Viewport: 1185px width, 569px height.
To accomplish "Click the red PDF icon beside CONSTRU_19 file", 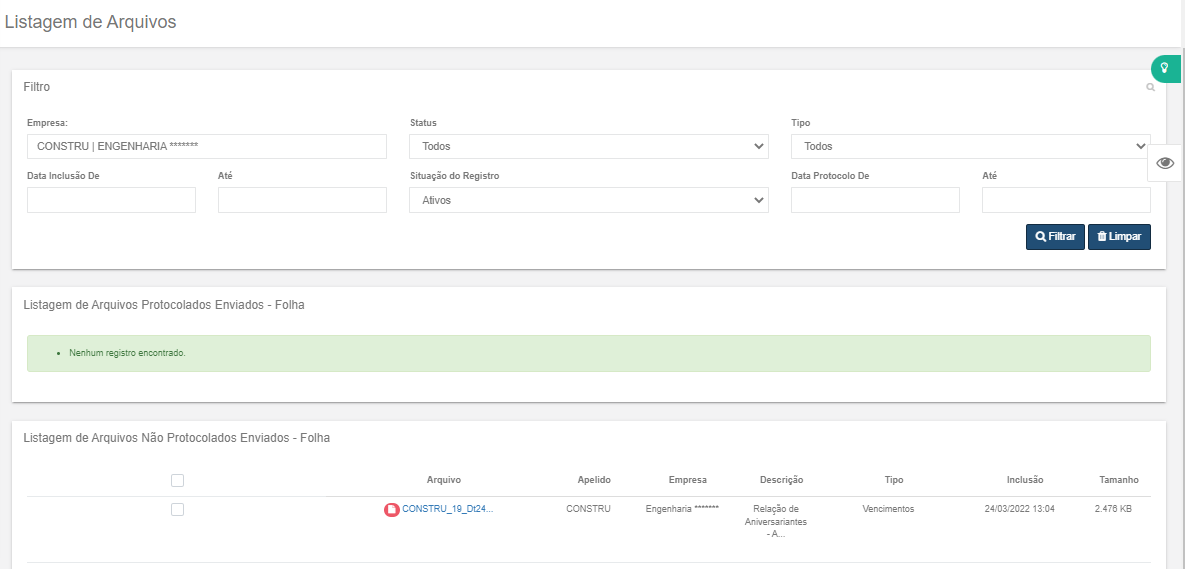I will coord(392,510).
